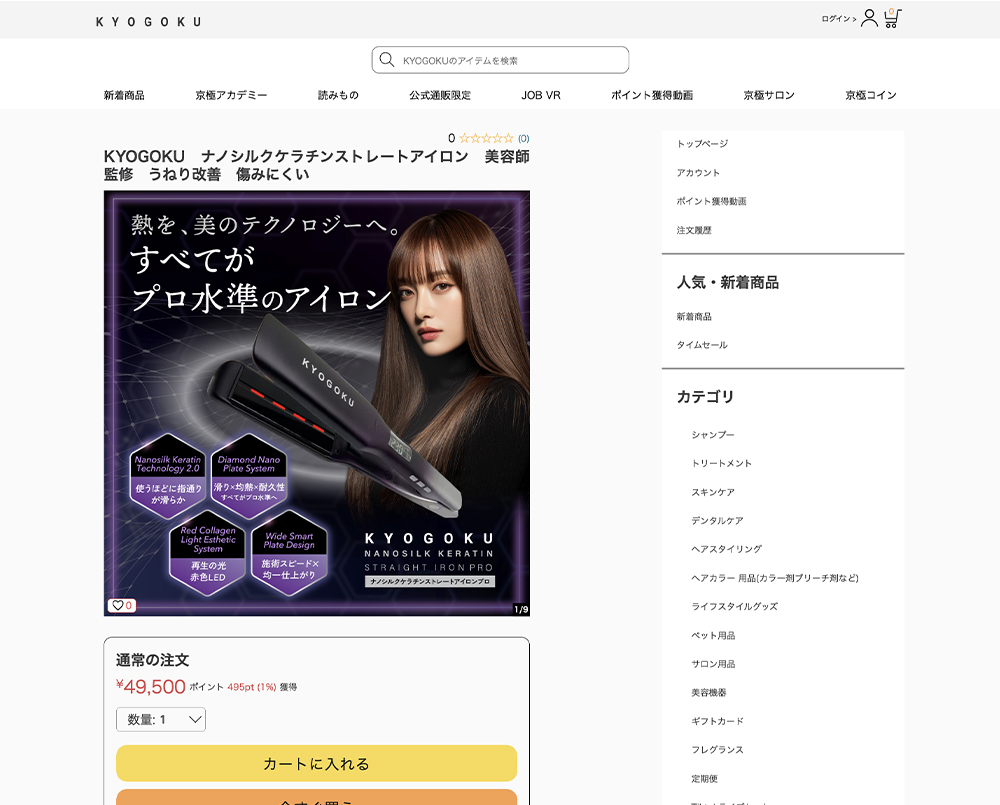Open the user account icon
This screenshot has height=805, width=1000.
(869, 18)
